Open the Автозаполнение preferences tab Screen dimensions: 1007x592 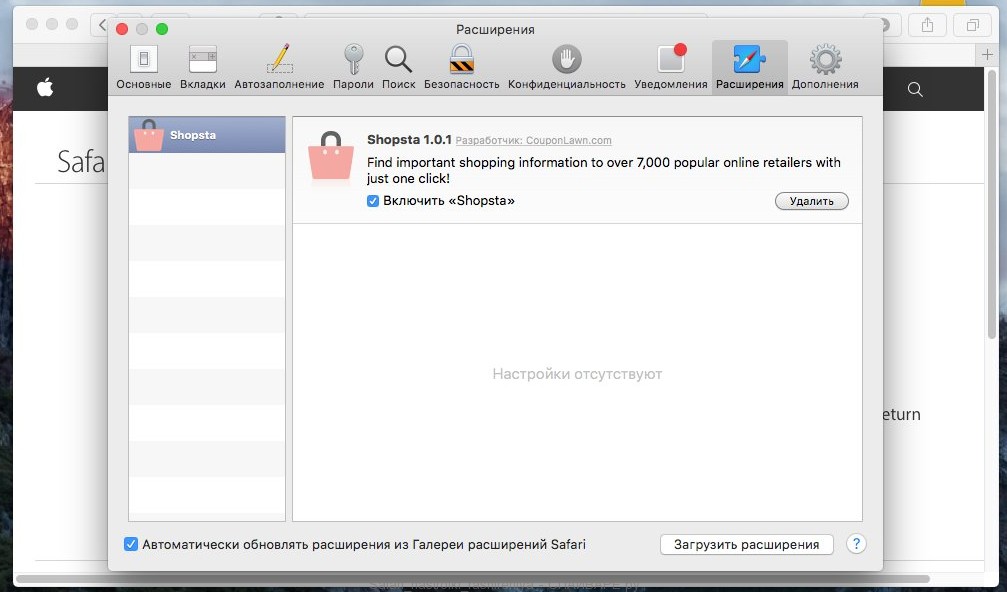click(279, 67)
